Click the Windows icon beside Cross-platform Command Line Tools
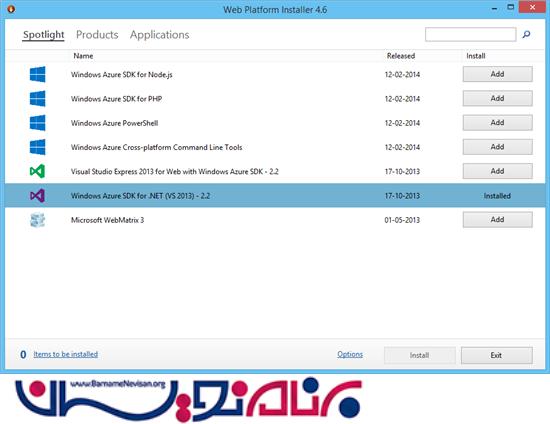Image resolution: width=550 pixels, height=424 pixels. (38, 147)
